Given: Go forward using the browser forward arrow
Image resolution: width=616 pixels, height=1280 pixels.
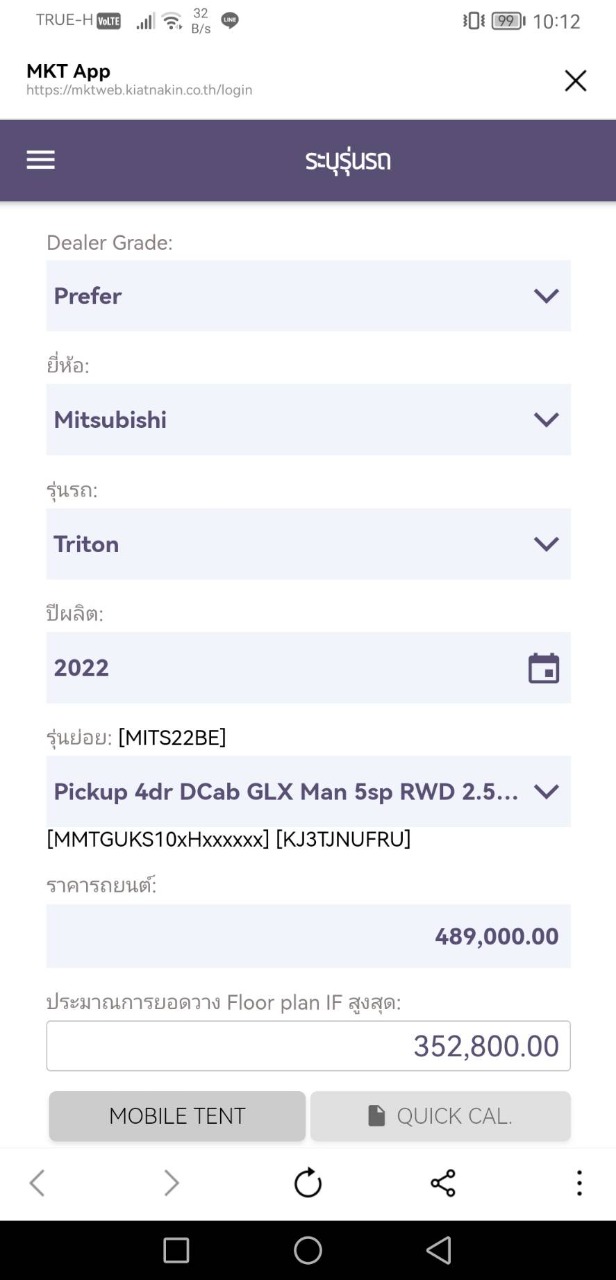Looking at the screenshot, I should (172, 1184).
